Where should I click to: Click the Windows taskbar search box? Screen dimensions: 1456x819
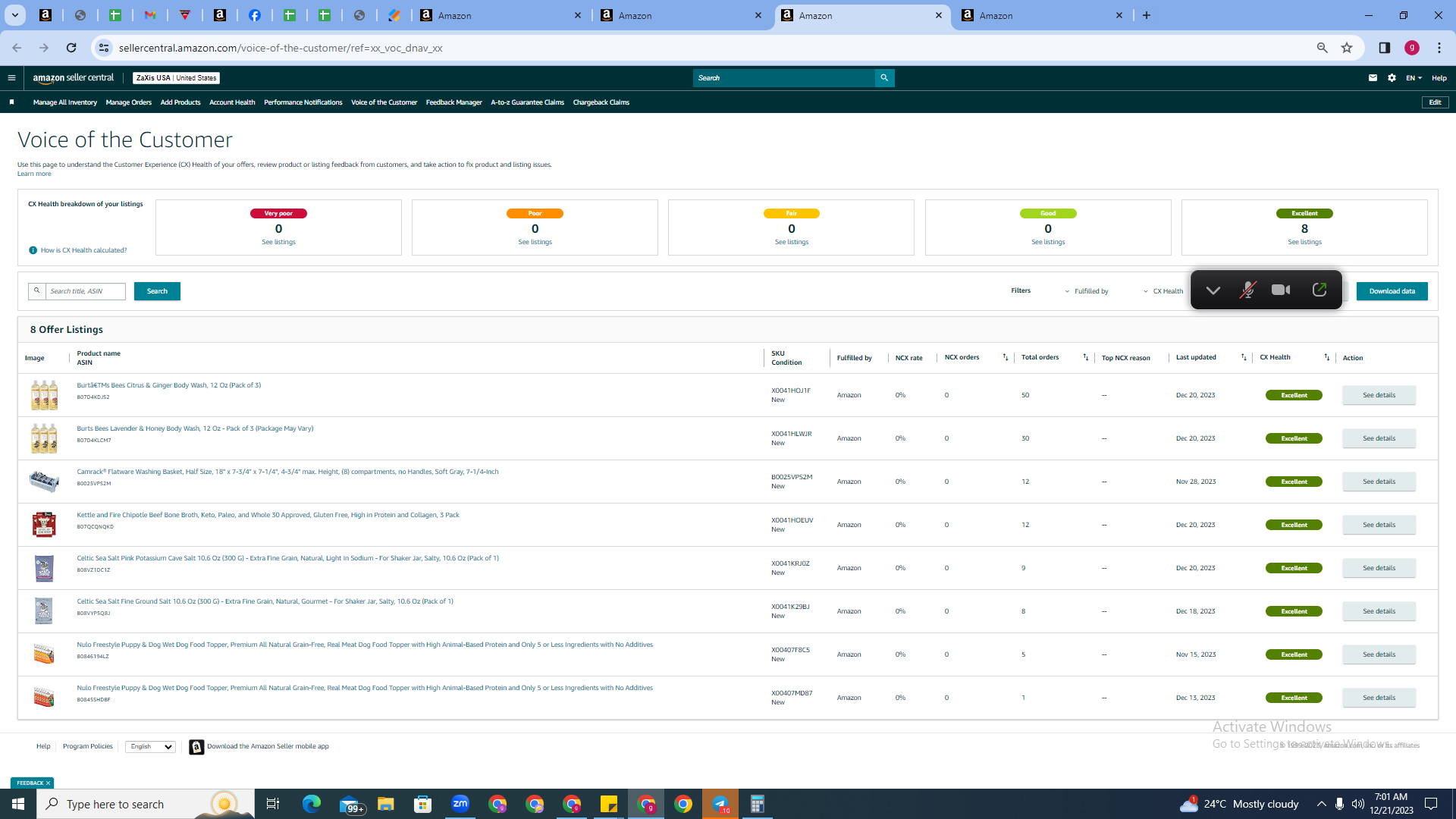point(146,804)
